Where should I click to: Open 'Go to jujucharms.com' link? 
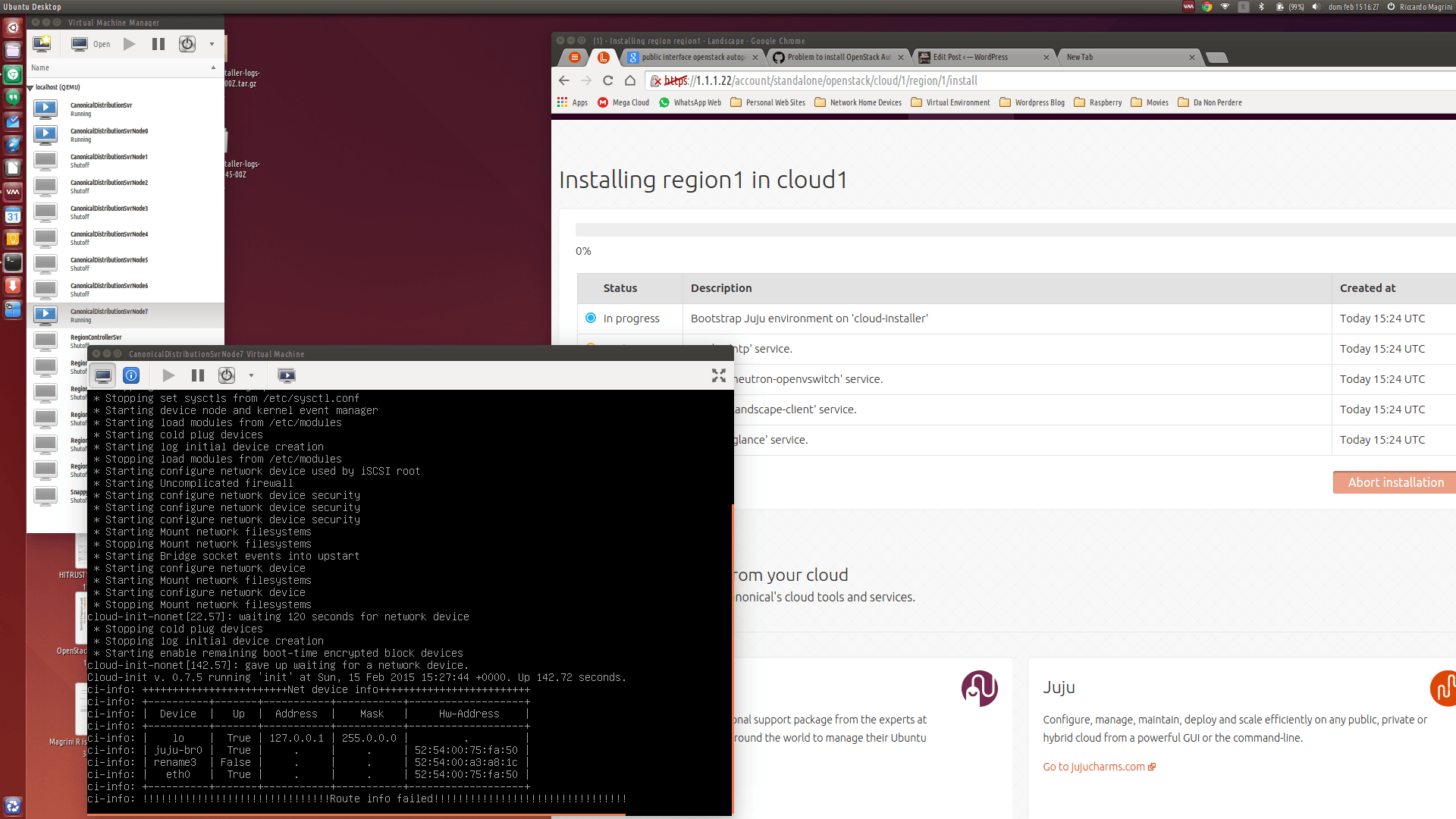[1099, 767]
